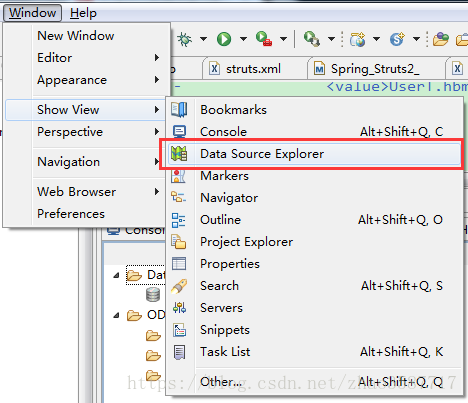Click the open folder toolbar icon

(441, 39)
